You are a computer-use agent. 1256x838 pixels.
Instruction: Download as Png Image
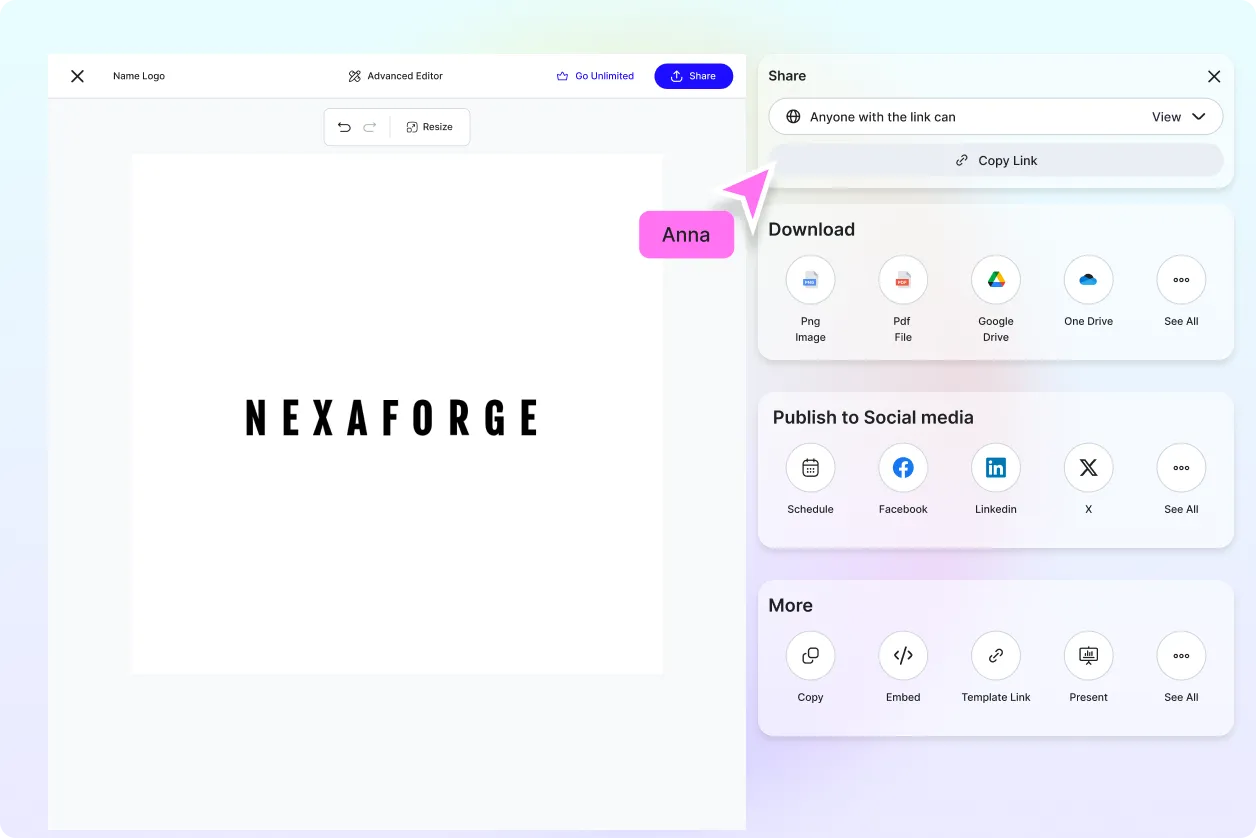tap(810, 280)
